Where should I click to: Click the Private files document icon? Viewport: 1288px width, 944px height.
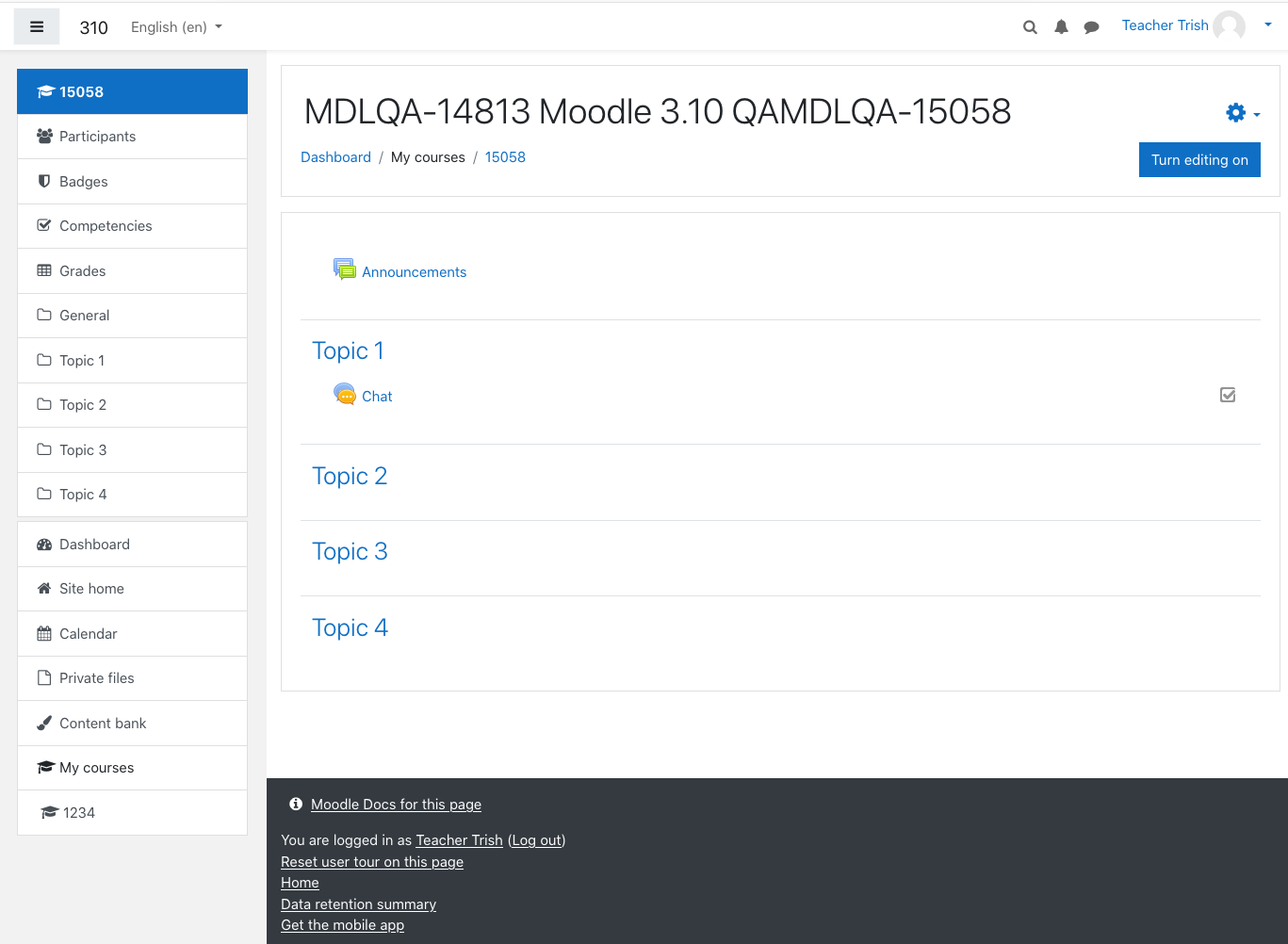click(x=44, y=677)
